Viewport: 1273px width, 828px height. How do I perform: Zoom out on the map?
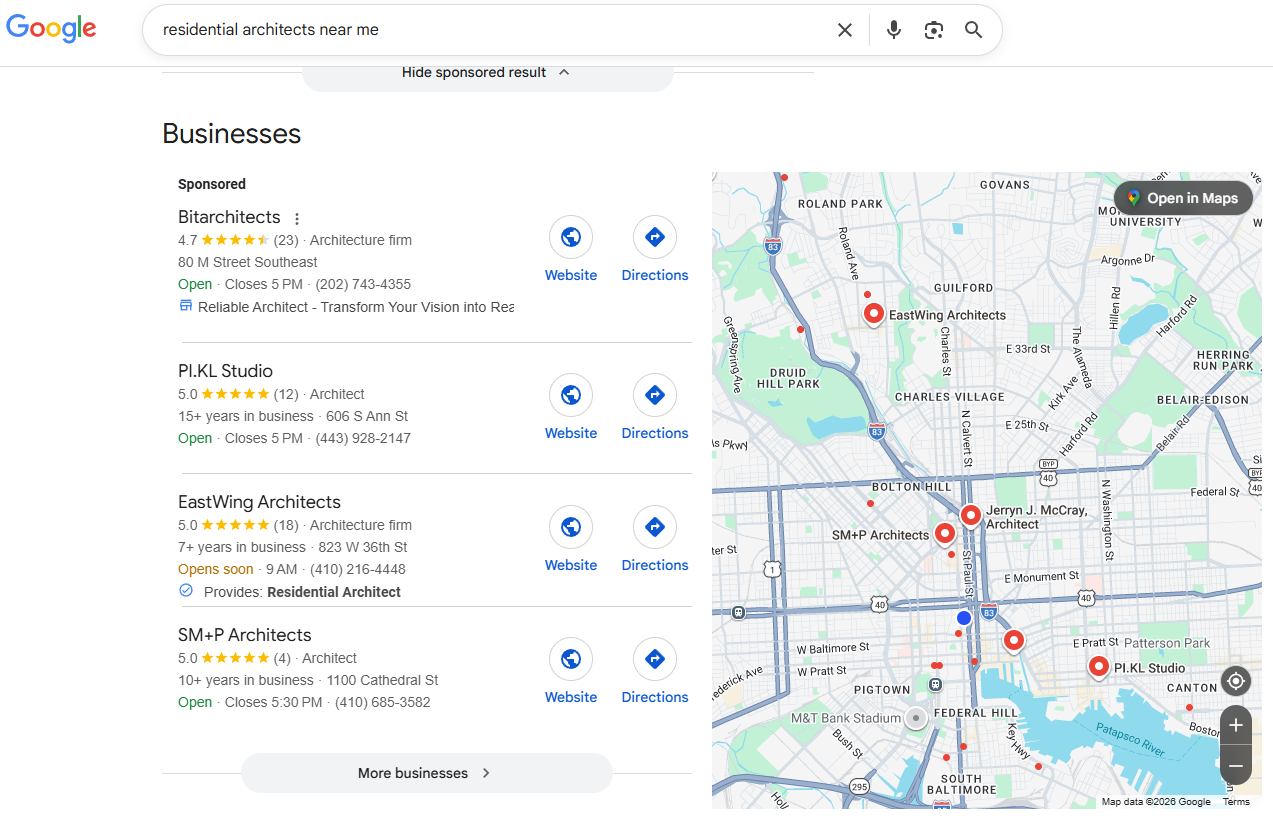(1236, 766)
